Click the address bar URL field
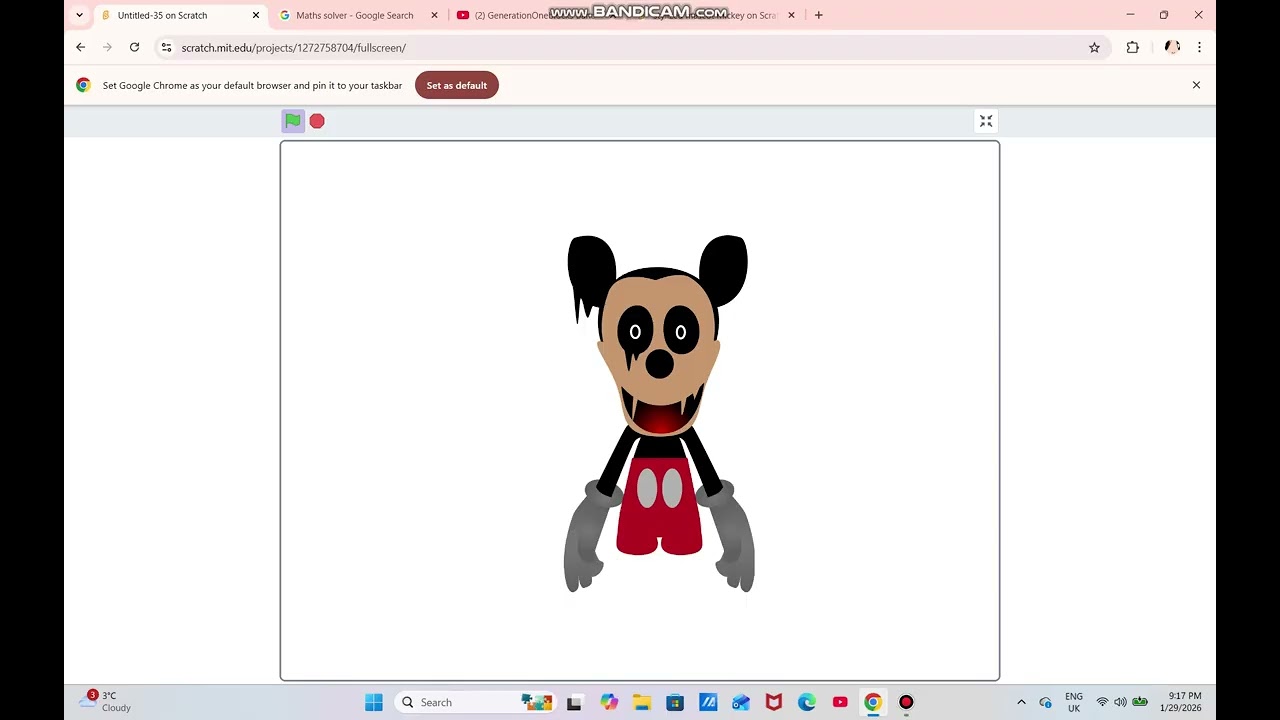This screenshot has height=720, width=1280. click(630, 47)
